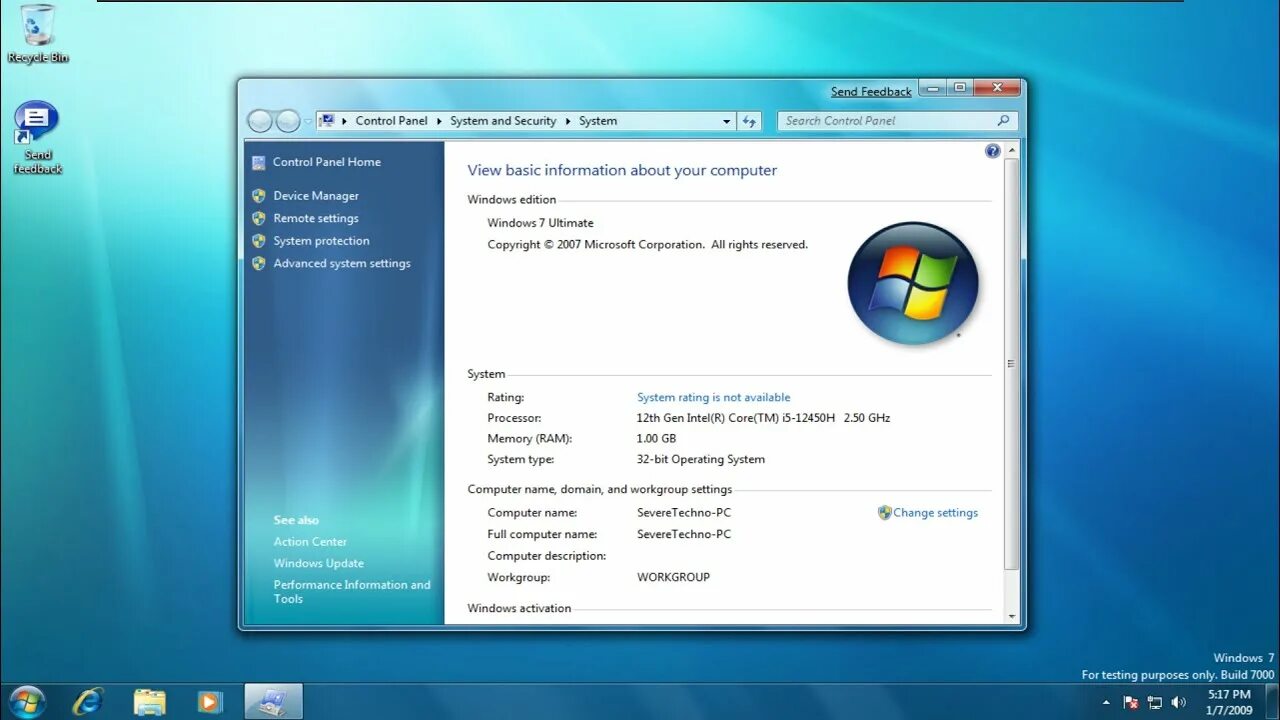
Task: Open Device Manager link
Action: tap(316, 196)
